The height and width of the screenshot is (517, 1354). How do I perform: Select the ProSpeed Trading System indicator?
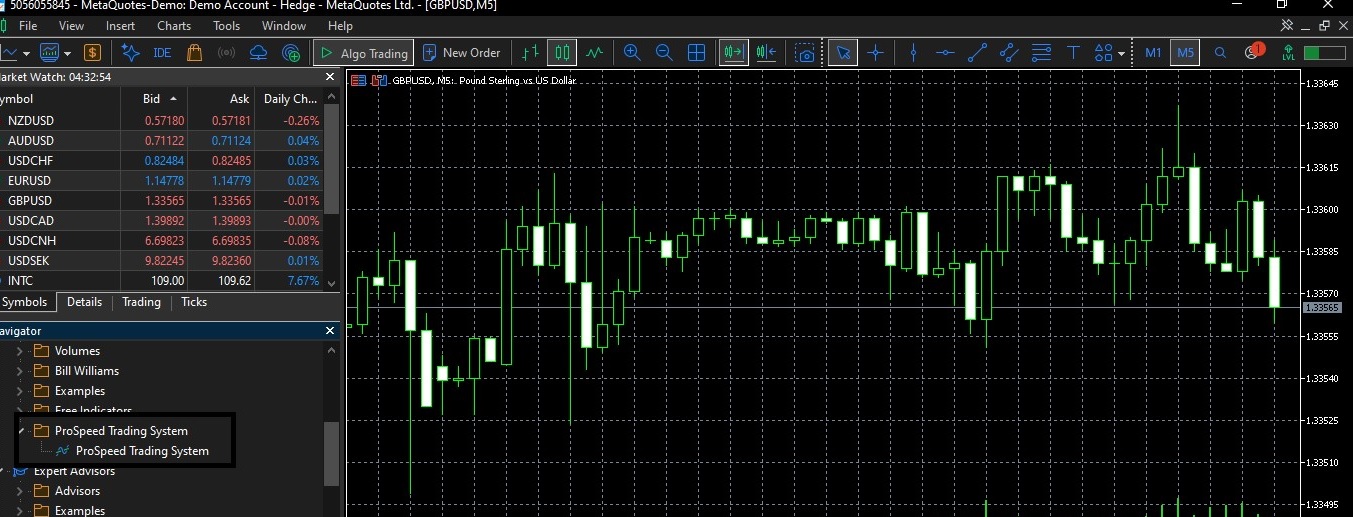point(142,451)
